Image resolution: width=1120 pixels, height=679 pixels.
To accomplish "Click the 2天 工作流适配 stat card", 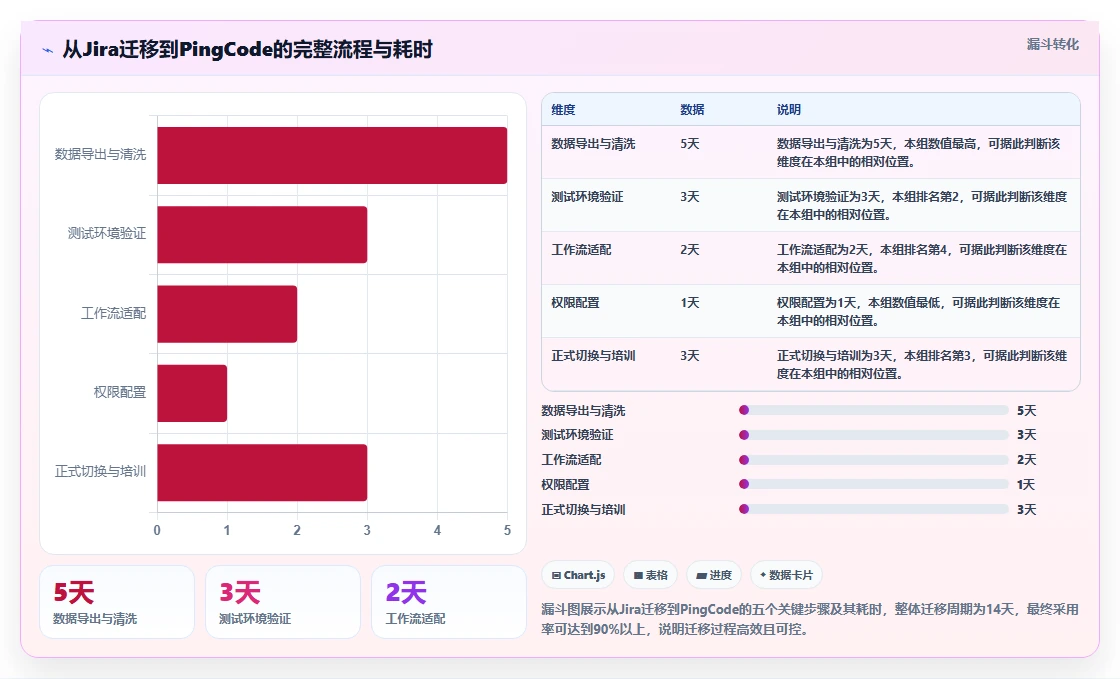I will click(449, 602).
